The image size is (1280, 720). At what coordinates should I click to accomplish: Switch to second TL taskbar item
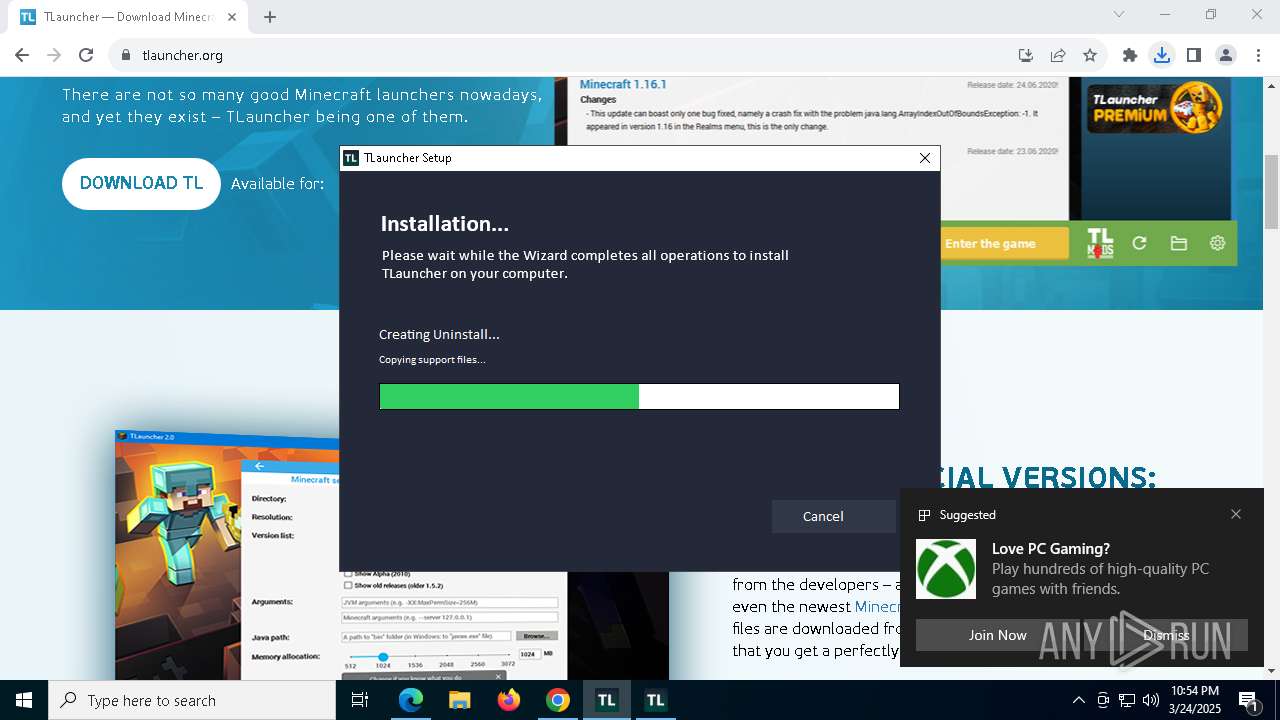click(x=655, y=700)
